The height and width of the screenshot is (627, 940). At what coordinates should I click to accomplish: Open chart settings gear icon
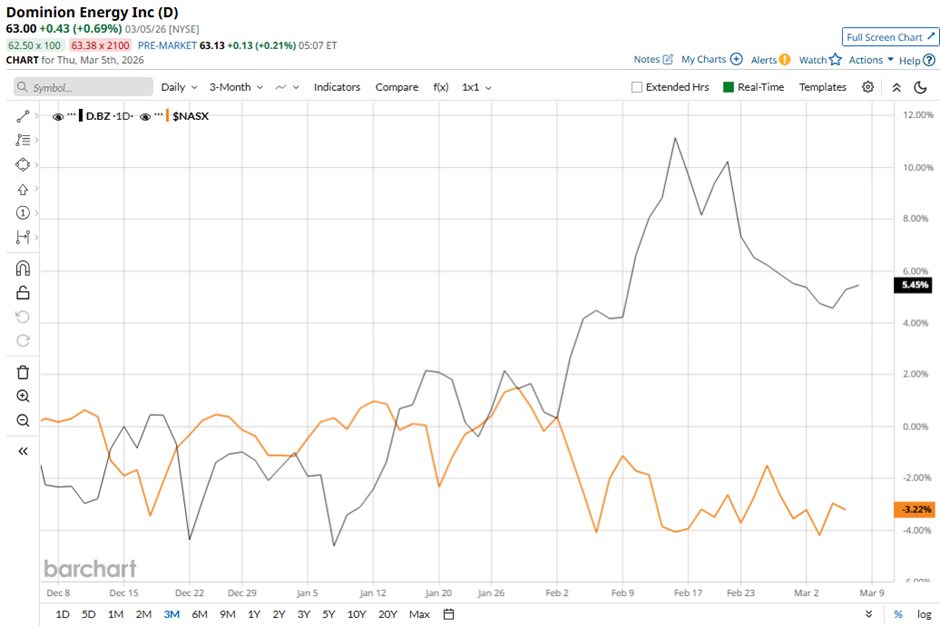(x=867, y=87)
